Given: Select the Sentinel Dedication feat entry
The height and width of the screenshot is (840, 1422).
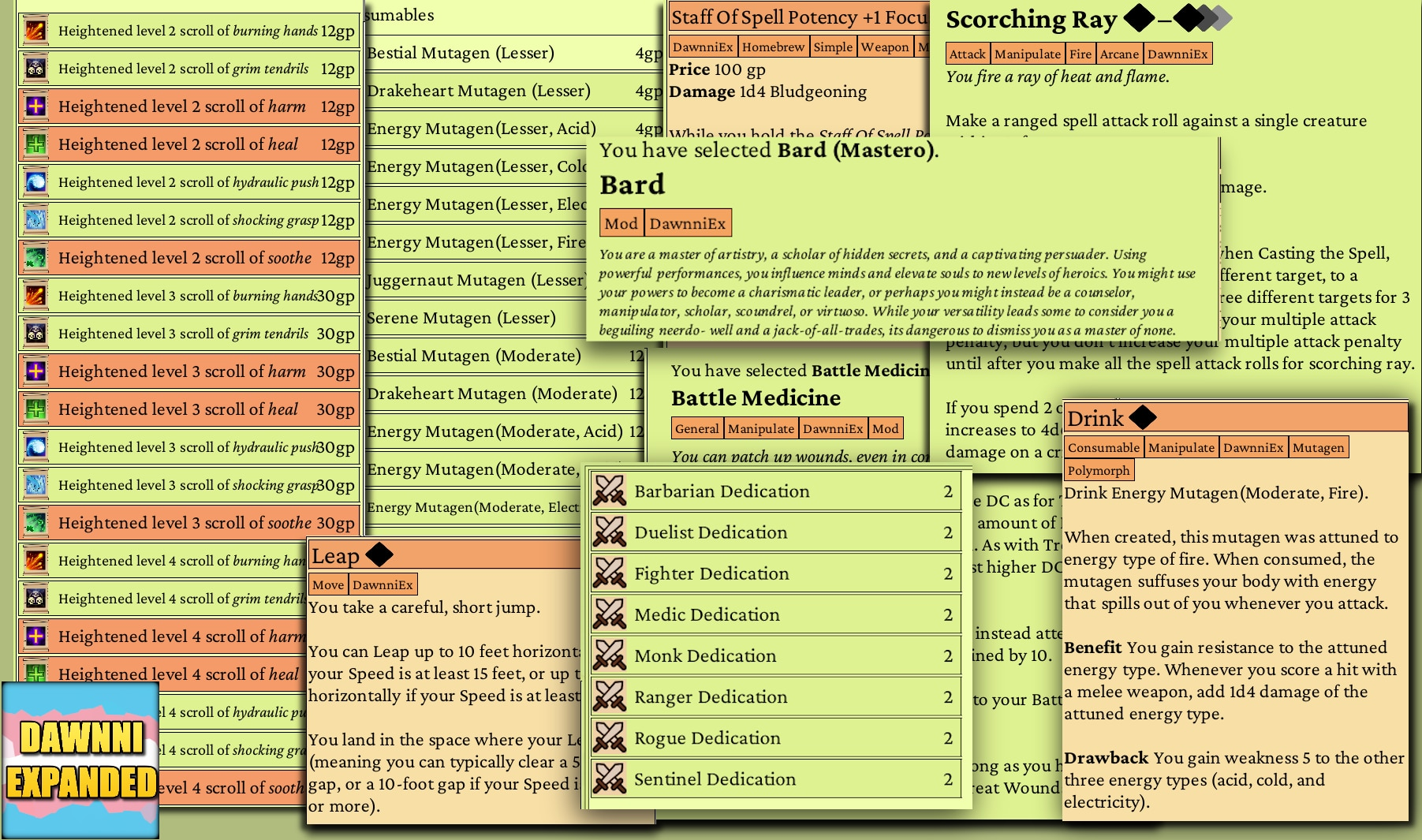Looking at the screenshot, I should click(775, 778).
